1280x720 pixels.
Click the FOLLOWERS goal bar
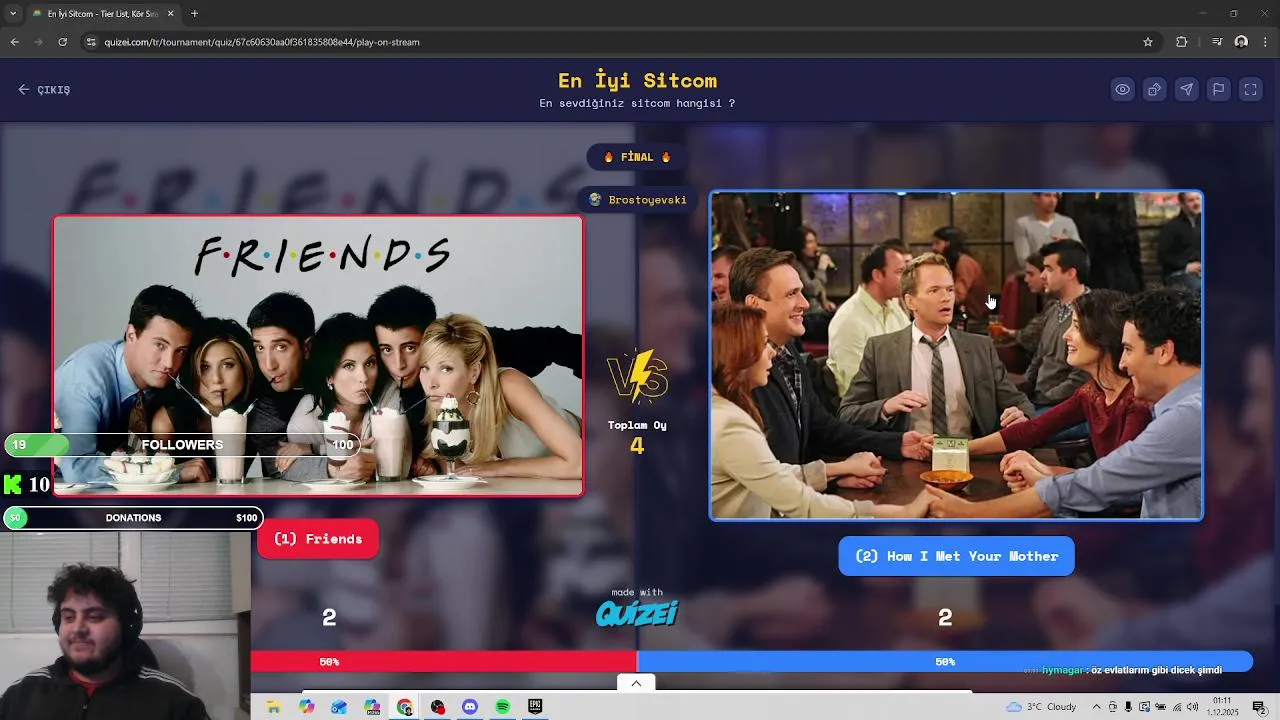(183, 445)
